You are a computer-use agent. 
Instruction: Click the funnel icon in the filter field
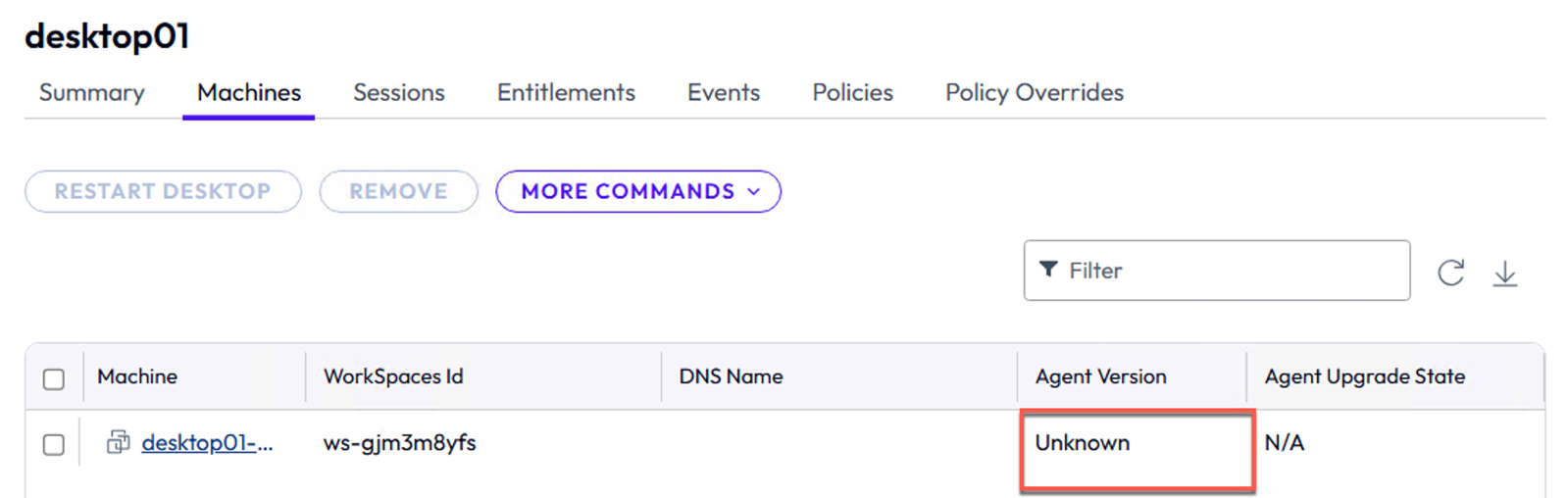[1048, 270]
